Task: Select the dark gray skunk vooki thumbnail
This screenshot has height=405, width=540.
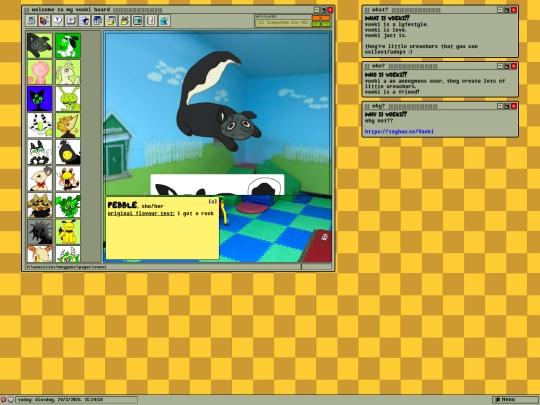Action: point(40,45)
